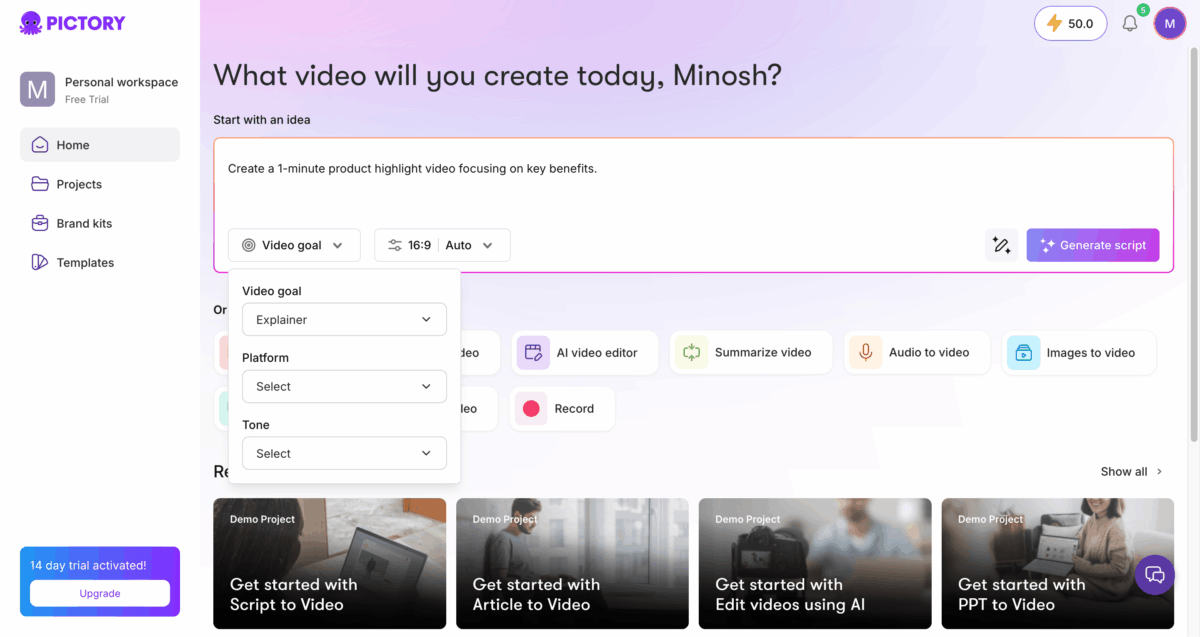Open the notifications bell

tap(1130, 23)
